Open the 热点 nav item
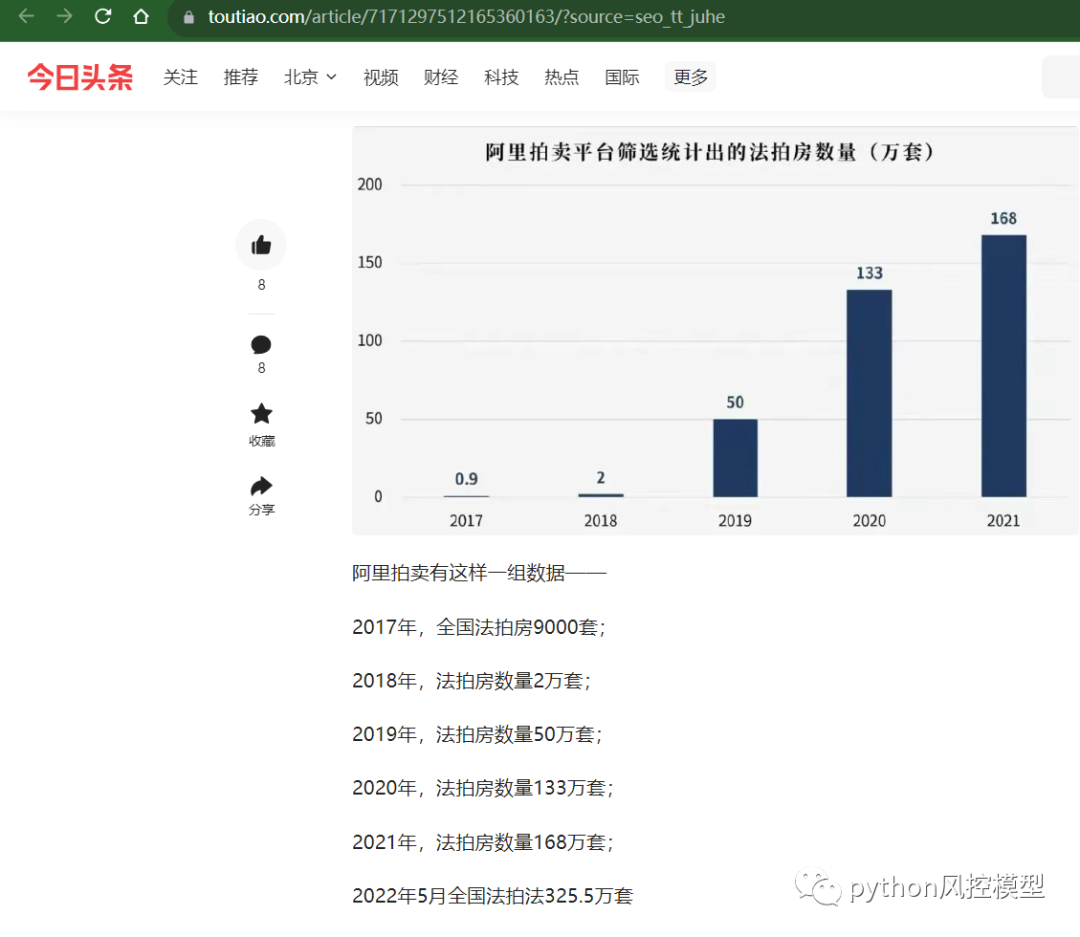The height and width of the screenshot is (937, 1080). 561,77
